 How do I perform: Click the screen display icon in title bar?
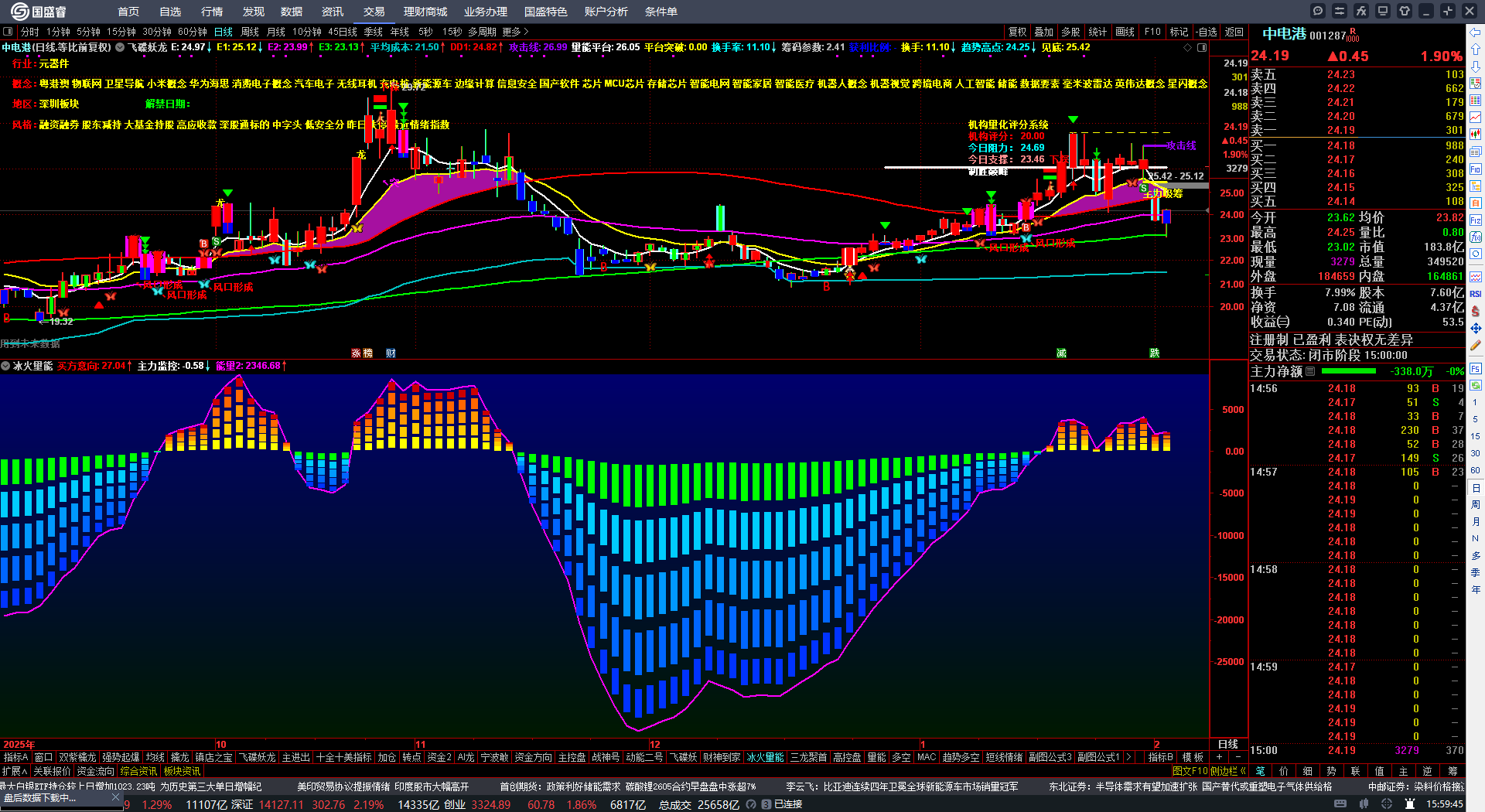(1383, 11)
